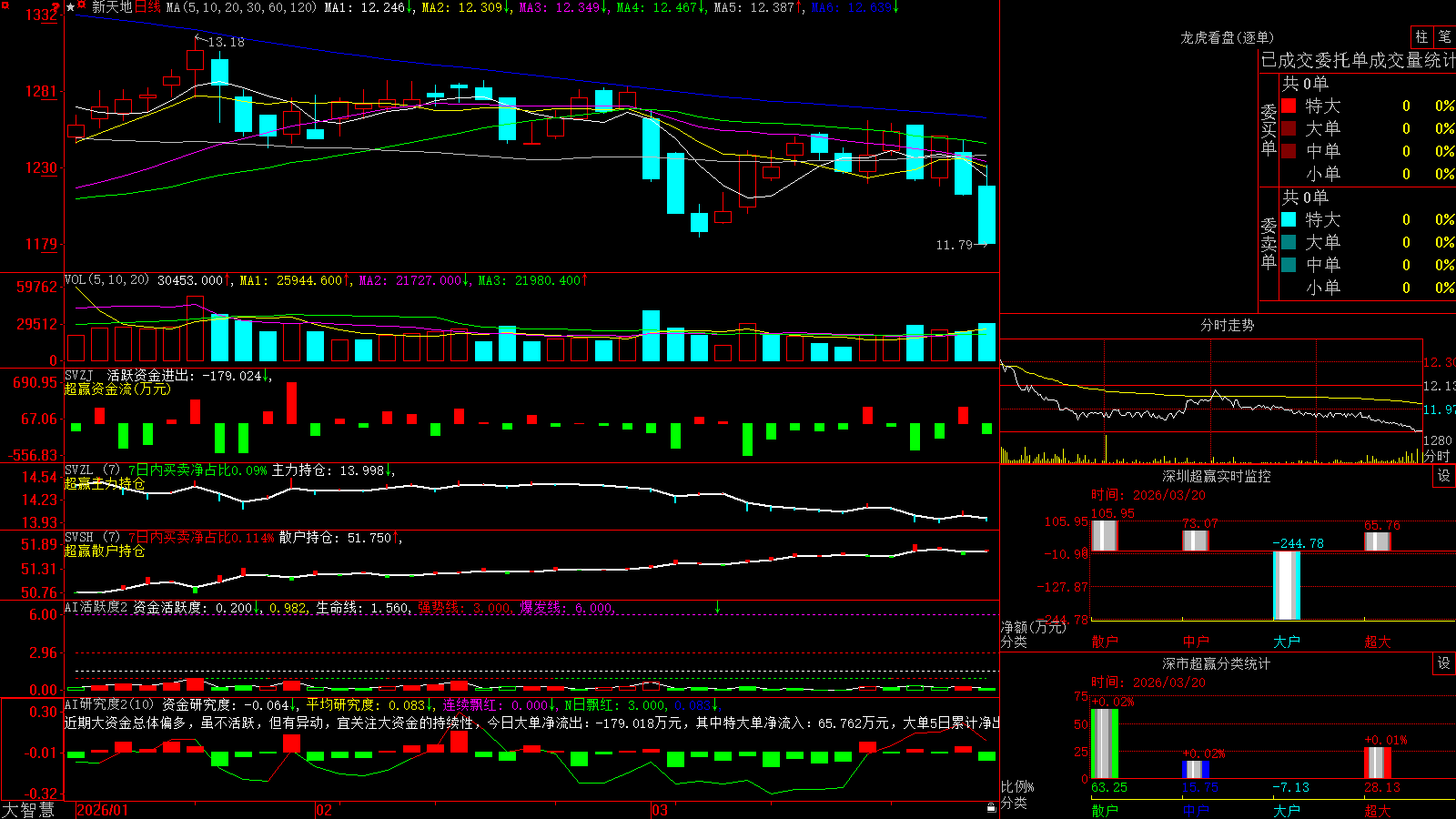
Task: Click the lock icon on the date axis
Action: pyautogui.click(x=991, y=807)
